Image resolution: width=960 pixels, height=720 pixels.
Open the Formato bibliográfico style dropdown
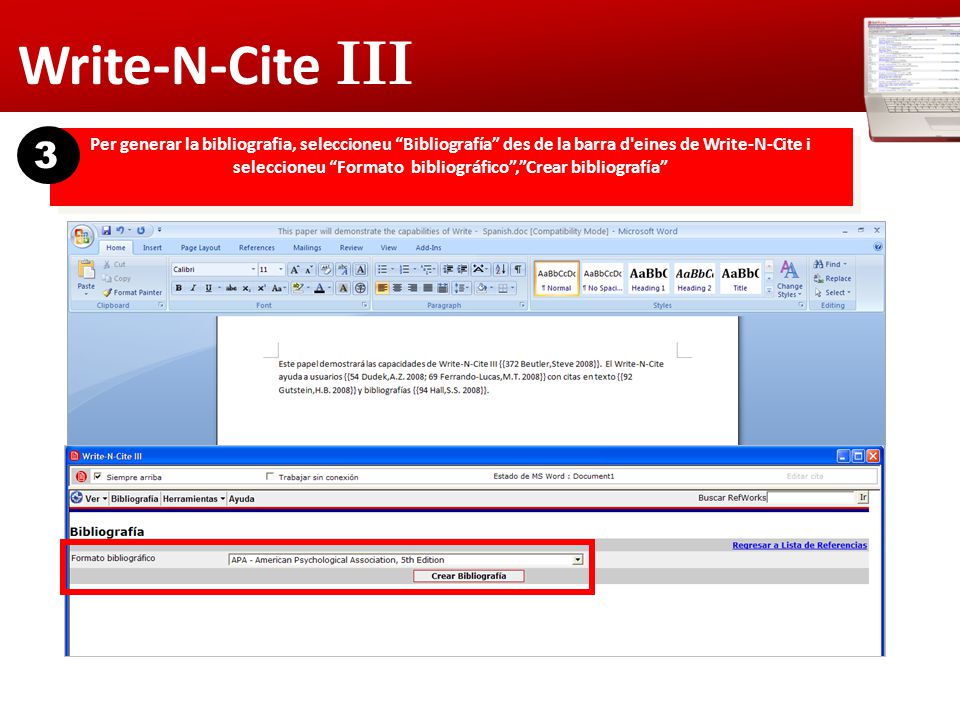pyautogui.click(x=577, y=560)
